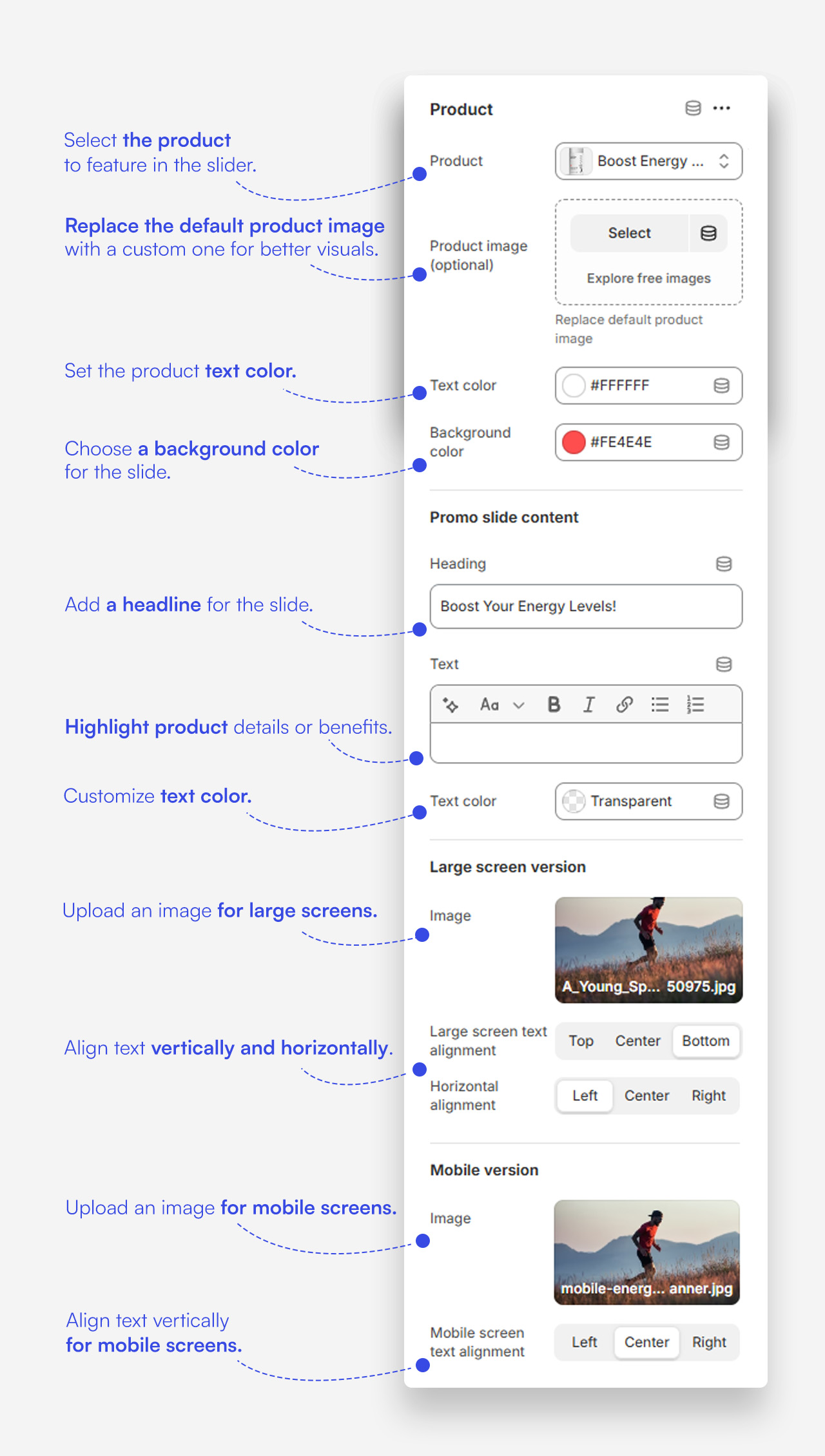The height and width of the screenshot is (1456, 825).
Task: Click the Bold icon in text editor
Action: 554,705
